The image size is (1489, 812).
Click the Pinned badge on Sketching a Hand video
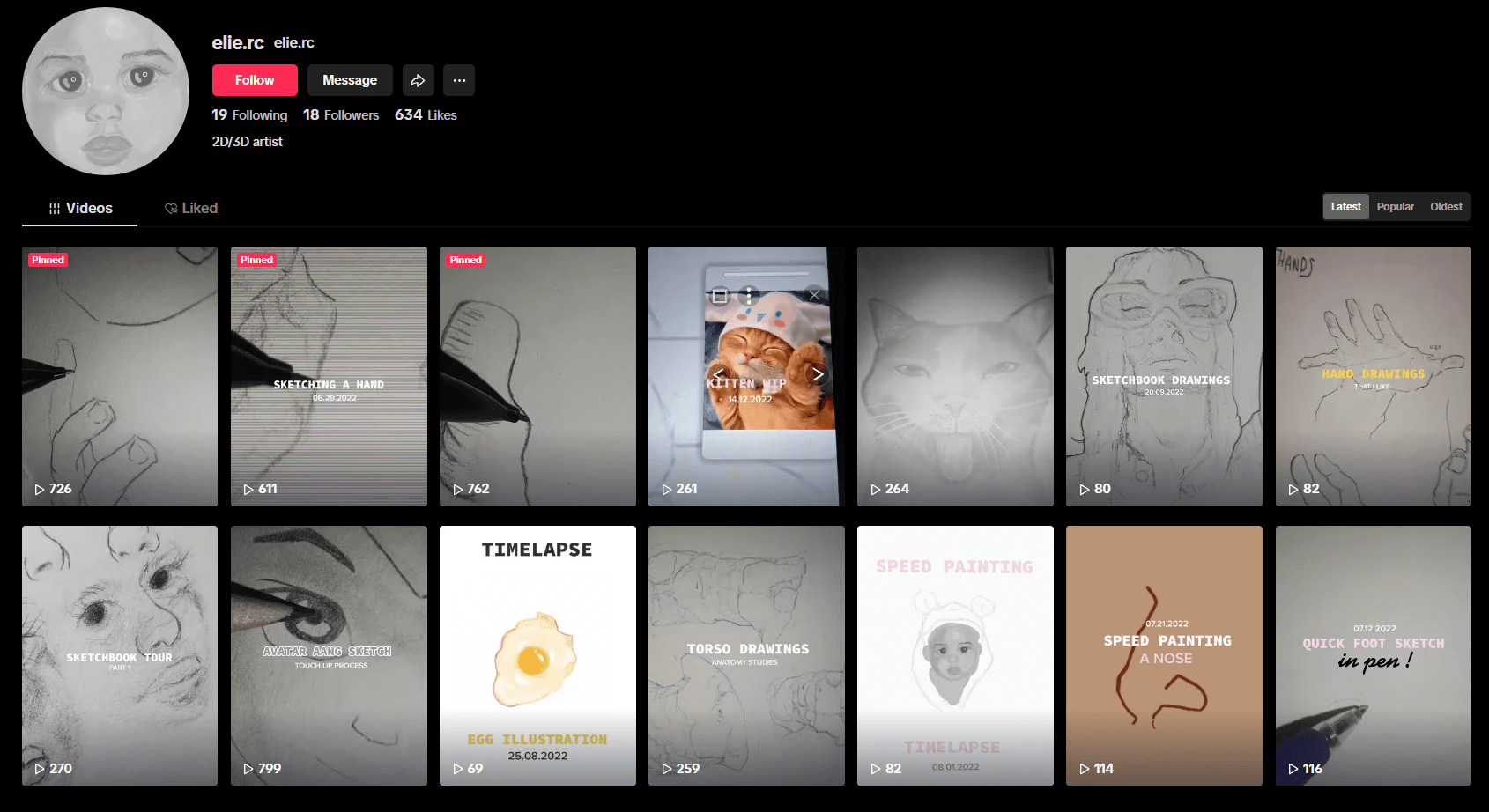click(x=256, y=260)
